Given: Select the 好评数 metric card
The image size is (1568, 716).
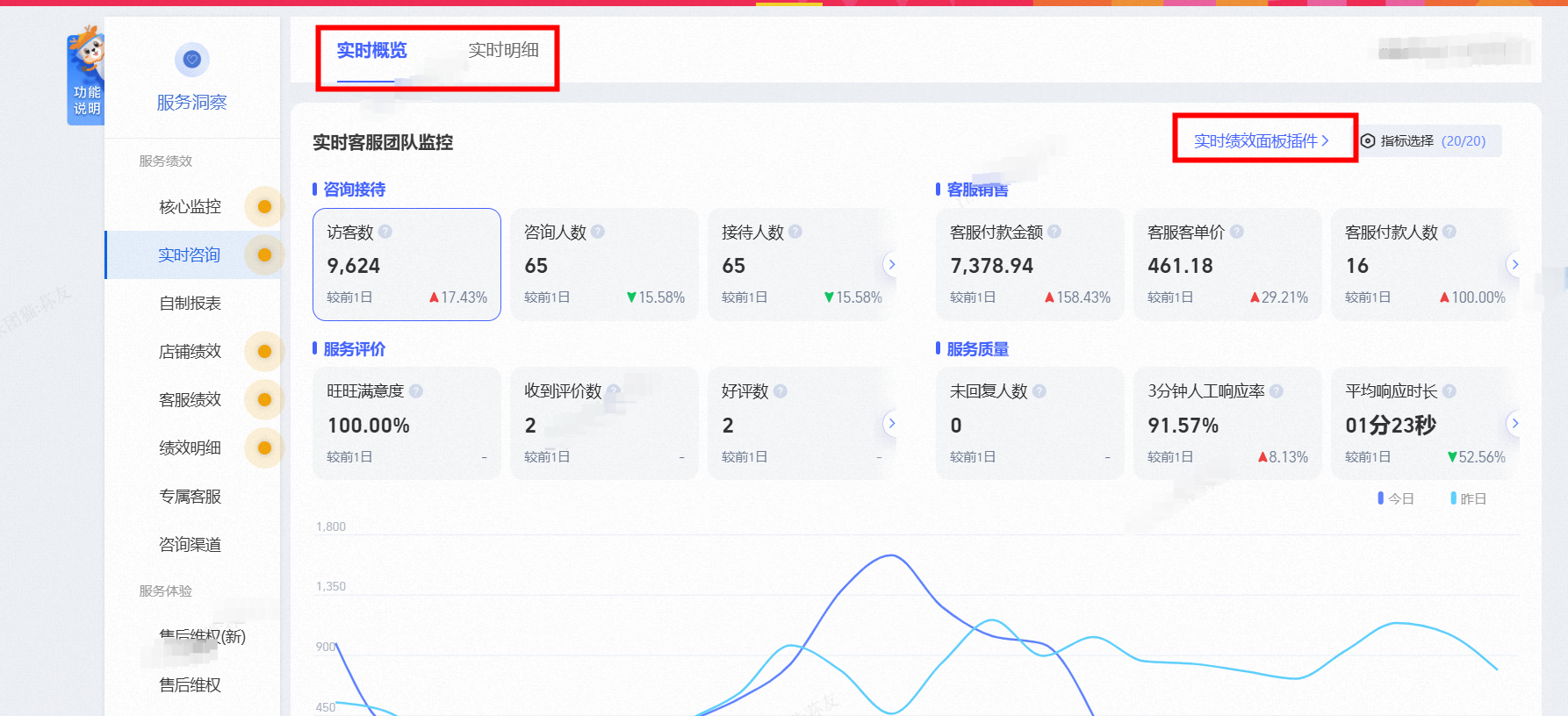Looking at the screenshot, I should coord(802,424).
